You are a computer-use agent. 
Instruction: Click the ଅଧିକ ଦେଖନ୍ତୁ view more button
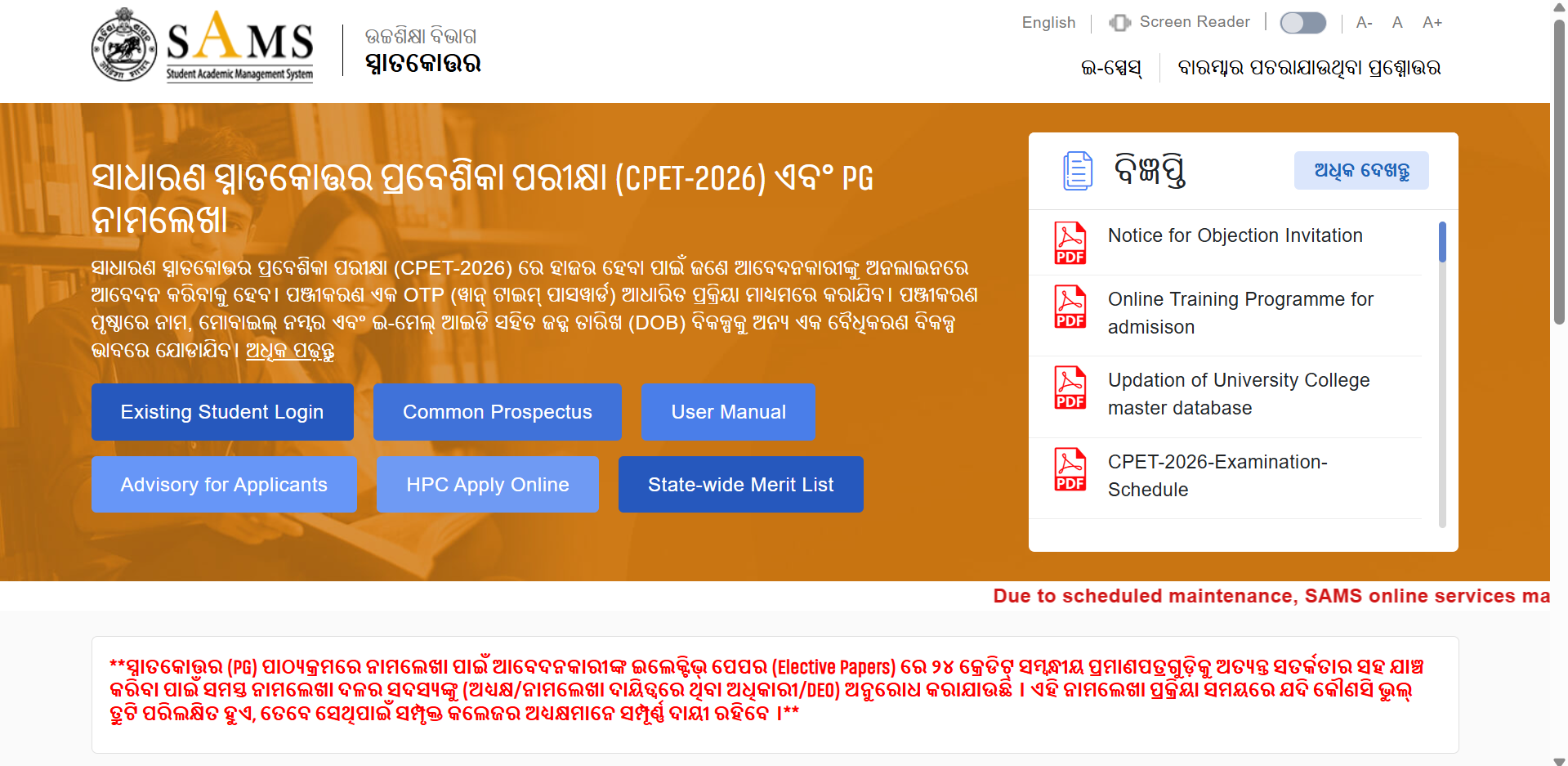click(1361, 170)
